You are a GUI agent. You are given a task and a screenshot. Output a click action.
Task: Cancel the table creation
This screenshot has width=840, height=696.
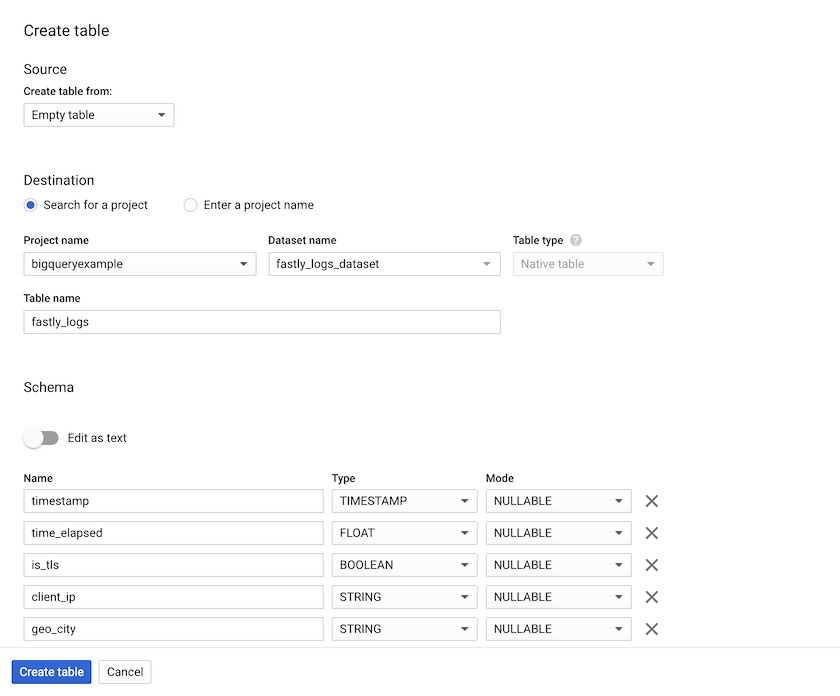(x=124, y=671)
